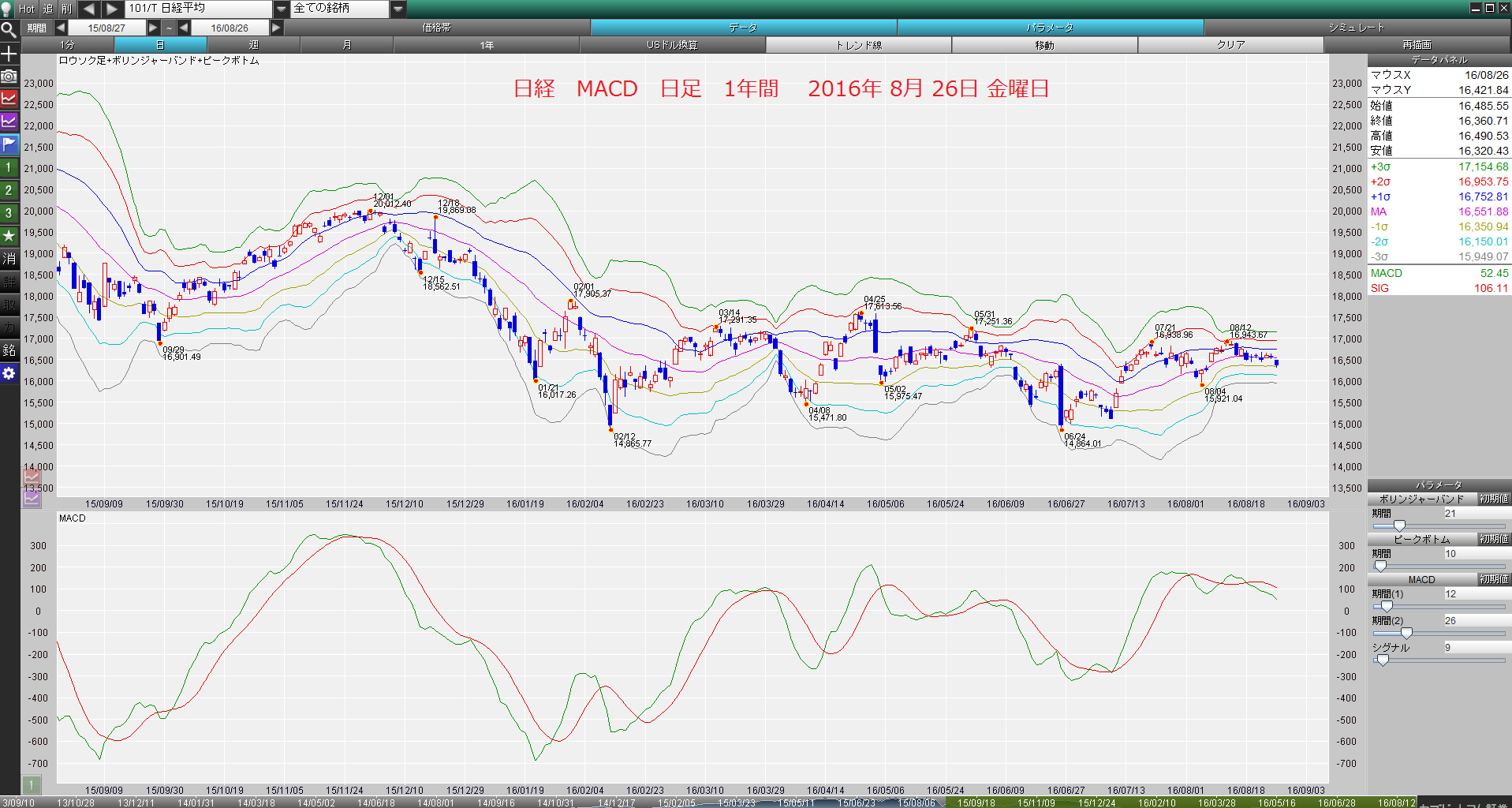
Task: Click the blue flag icon
Action: click(9, 144)
